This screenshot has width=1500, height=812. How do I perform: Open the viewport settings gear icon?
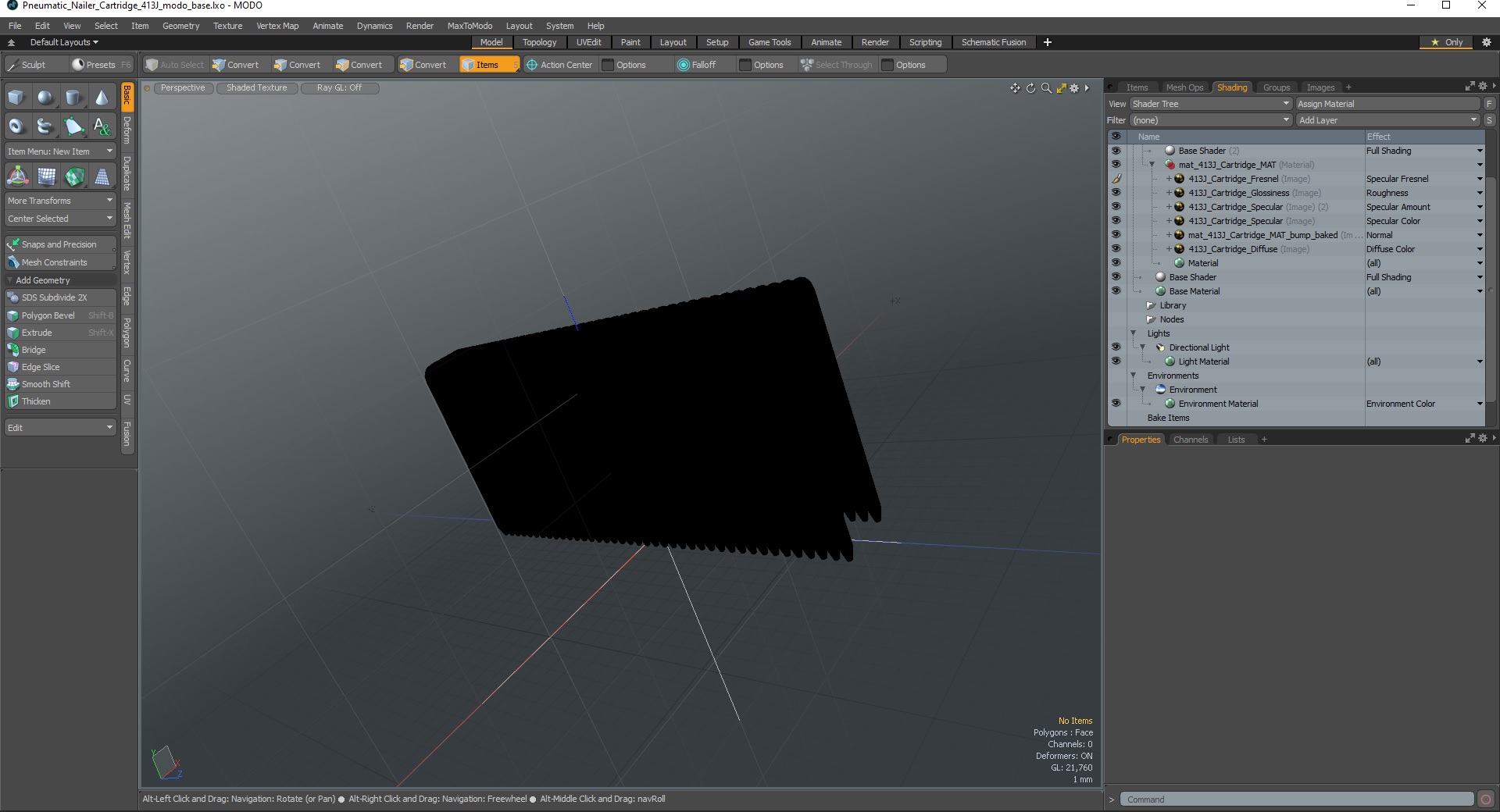point(1075,88)
